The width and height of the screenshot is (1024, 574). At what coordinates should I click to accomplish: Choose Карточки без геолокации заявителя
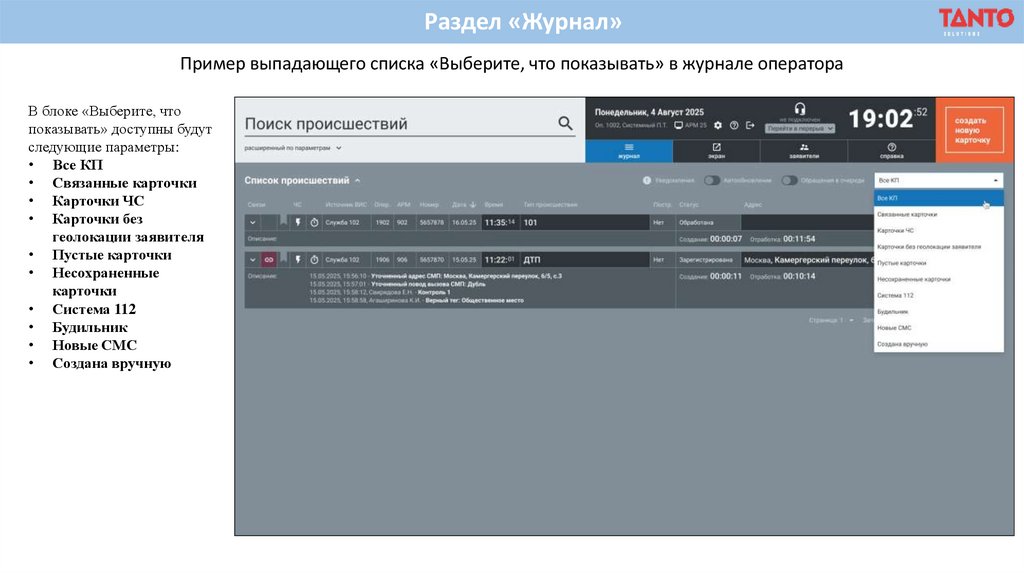pos(938,247)
